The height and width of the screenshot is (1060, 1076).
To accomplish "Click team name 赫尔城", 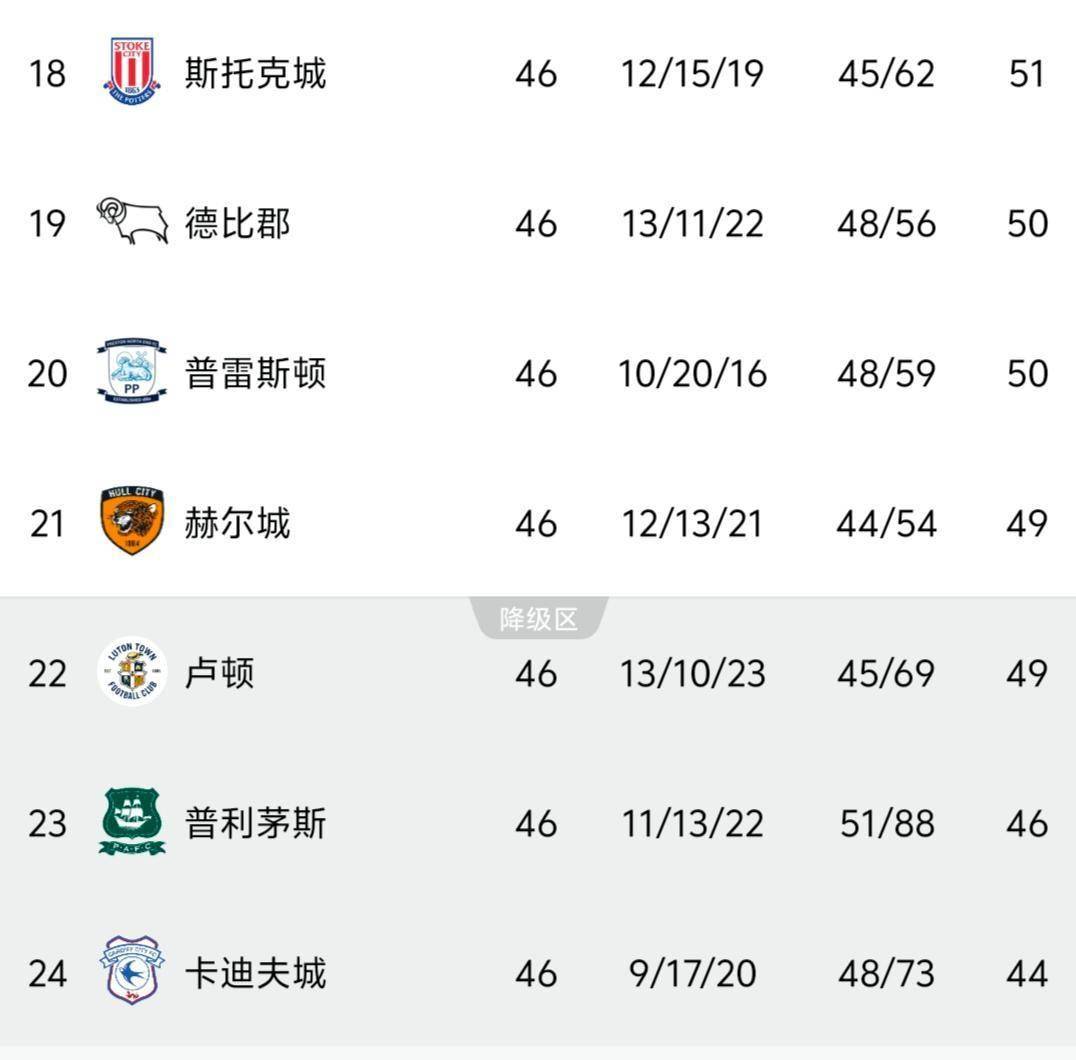I will coord(237,523).
